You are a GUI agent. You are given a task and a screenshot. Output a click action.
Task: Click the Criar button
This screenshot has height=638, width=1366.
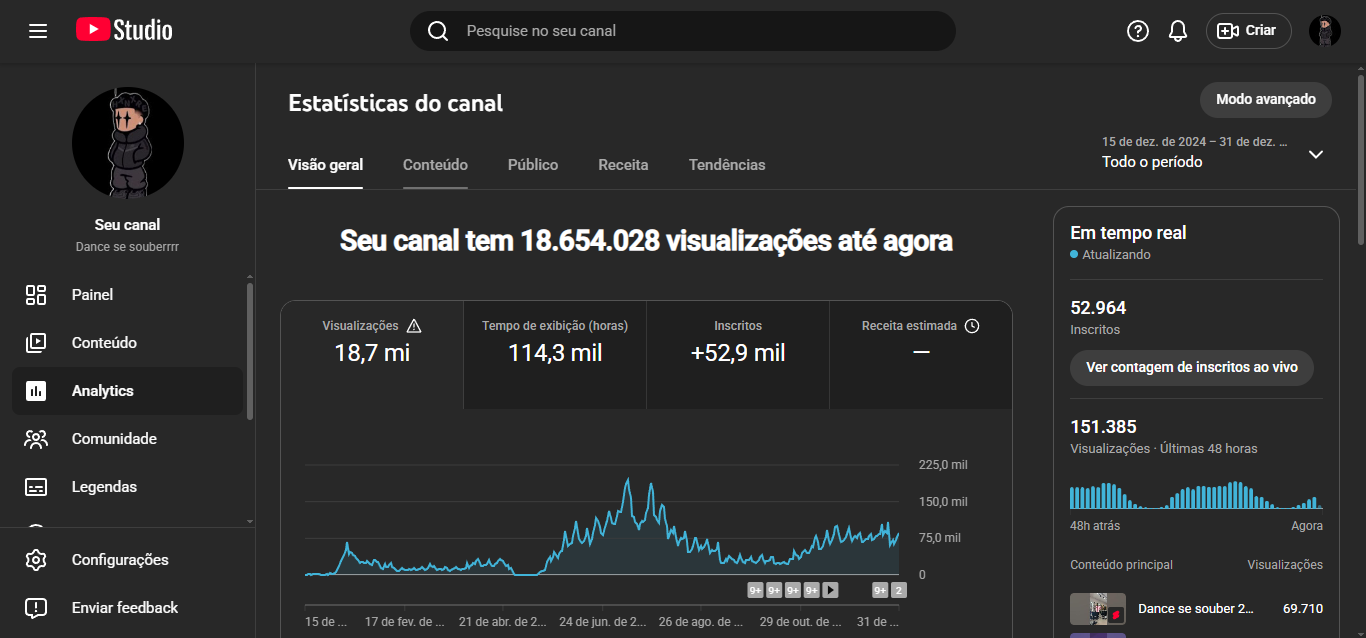coord(1249,31)
